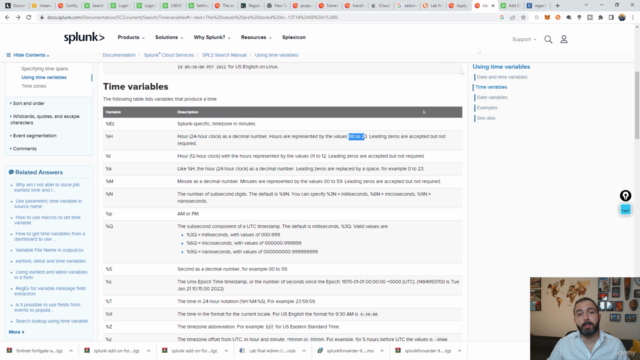
Task: Open the Splexicon menu item
Action: pyautogui.click(x=294, y=37)
